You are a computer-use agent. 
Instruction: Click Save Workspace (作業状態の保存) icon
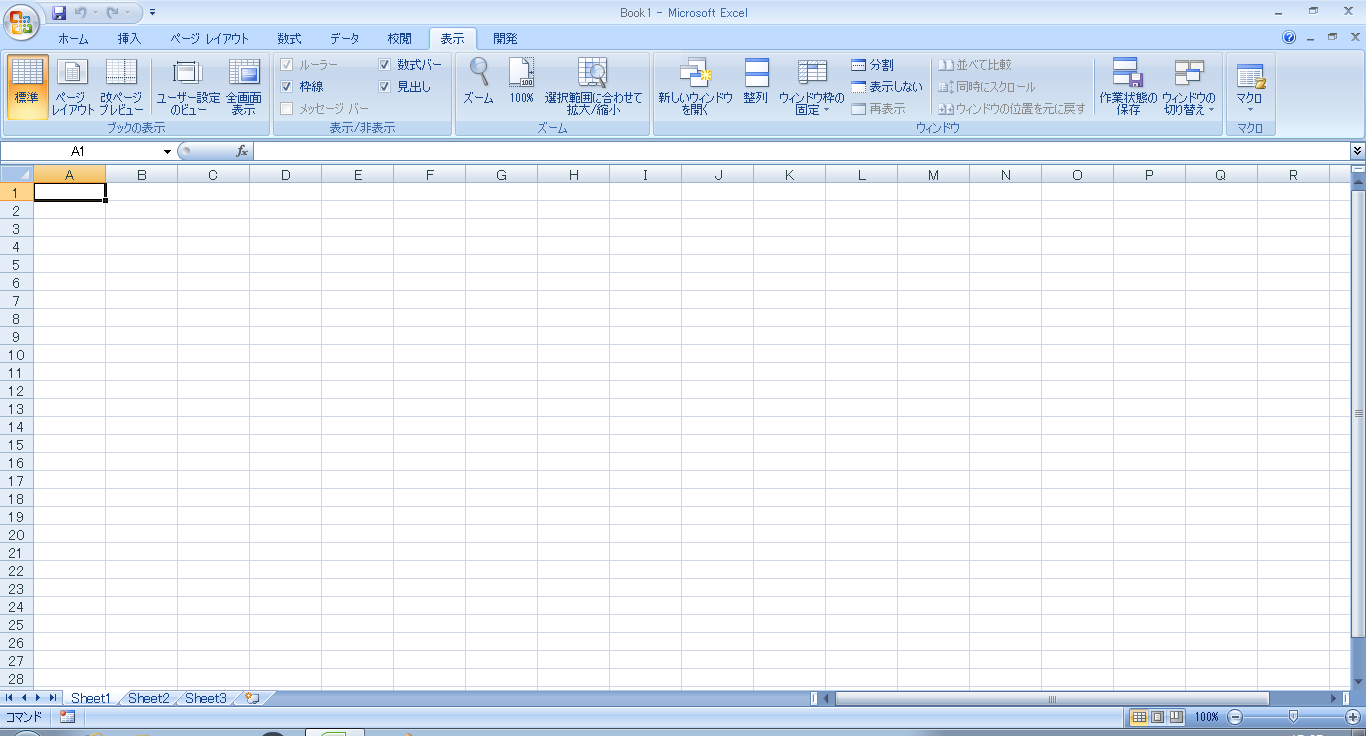(1127, 86)
